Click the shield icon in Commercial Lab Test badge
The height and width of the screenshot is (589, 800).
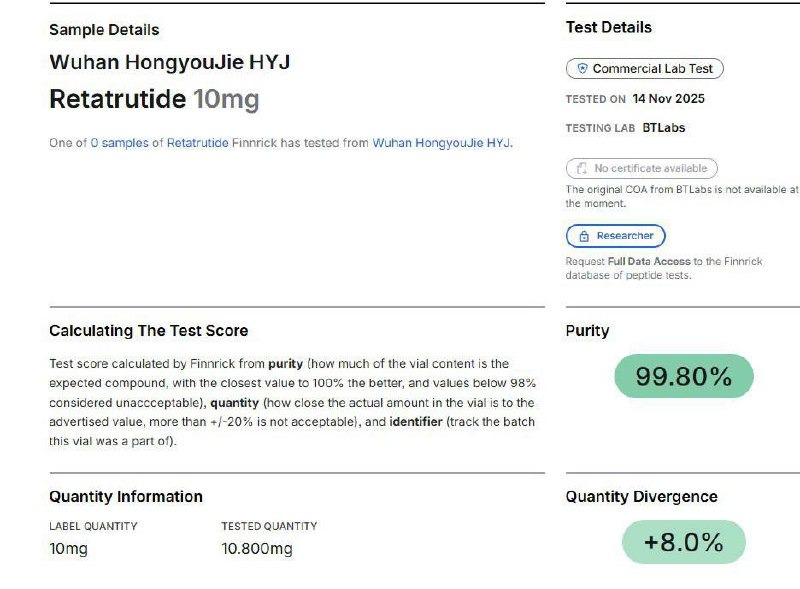pos(581,69)
